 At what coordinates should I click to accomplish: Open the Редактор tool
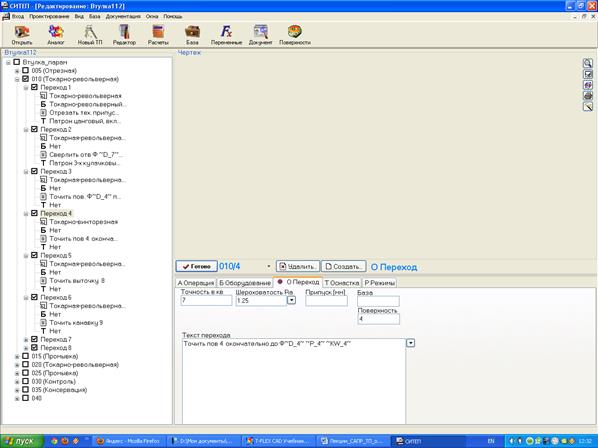pyautogui.click(x=124, y=35)
